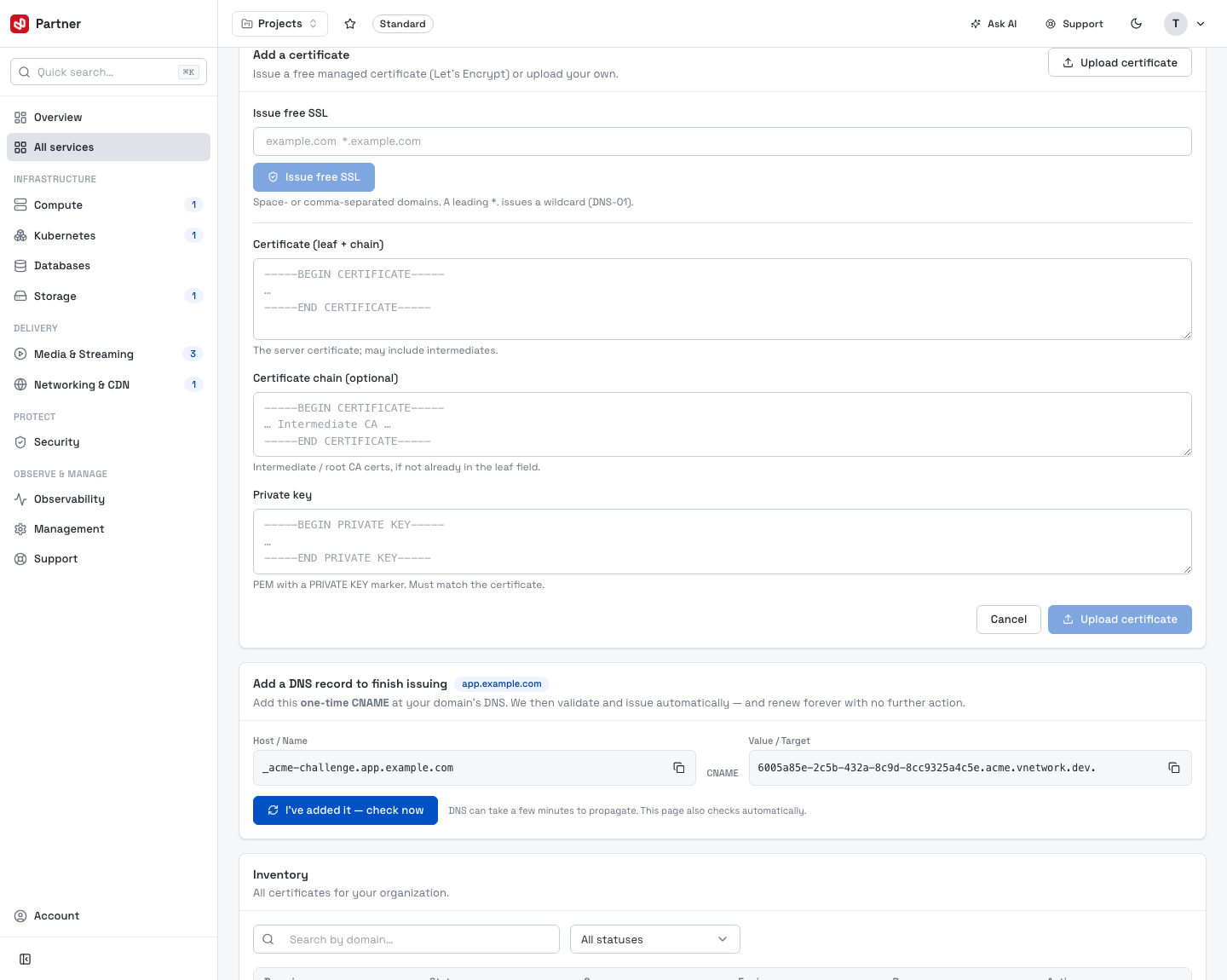Open Databases section
The height and width of the screenshot is (980, 1227).
108,266
